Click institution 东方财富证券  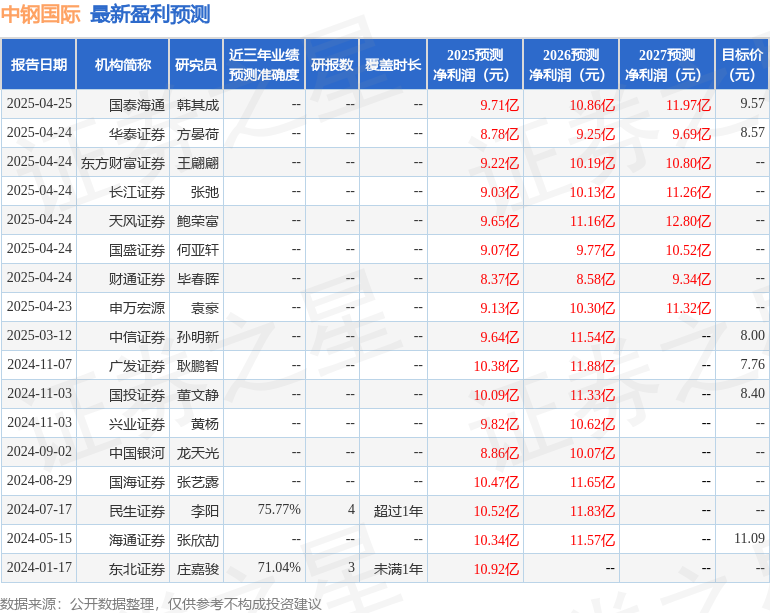pyautogui.click(x=123, y=163)
